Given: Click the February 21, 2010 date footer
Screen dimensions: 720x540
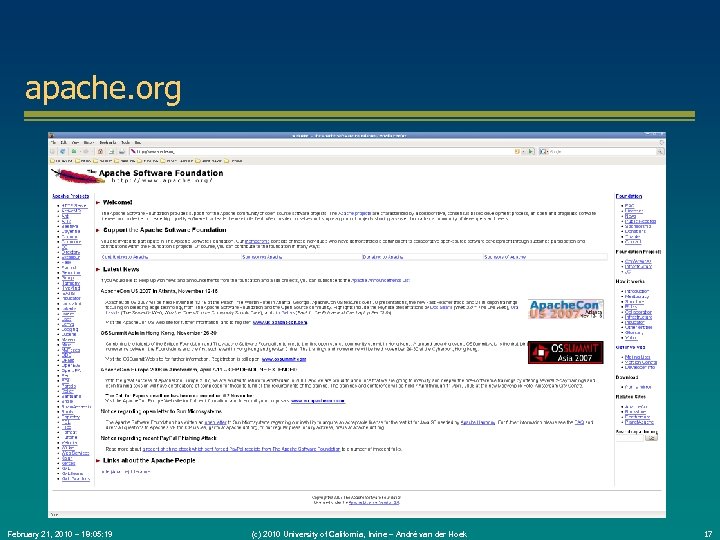Looking at the screenshot, I should 60,534.
